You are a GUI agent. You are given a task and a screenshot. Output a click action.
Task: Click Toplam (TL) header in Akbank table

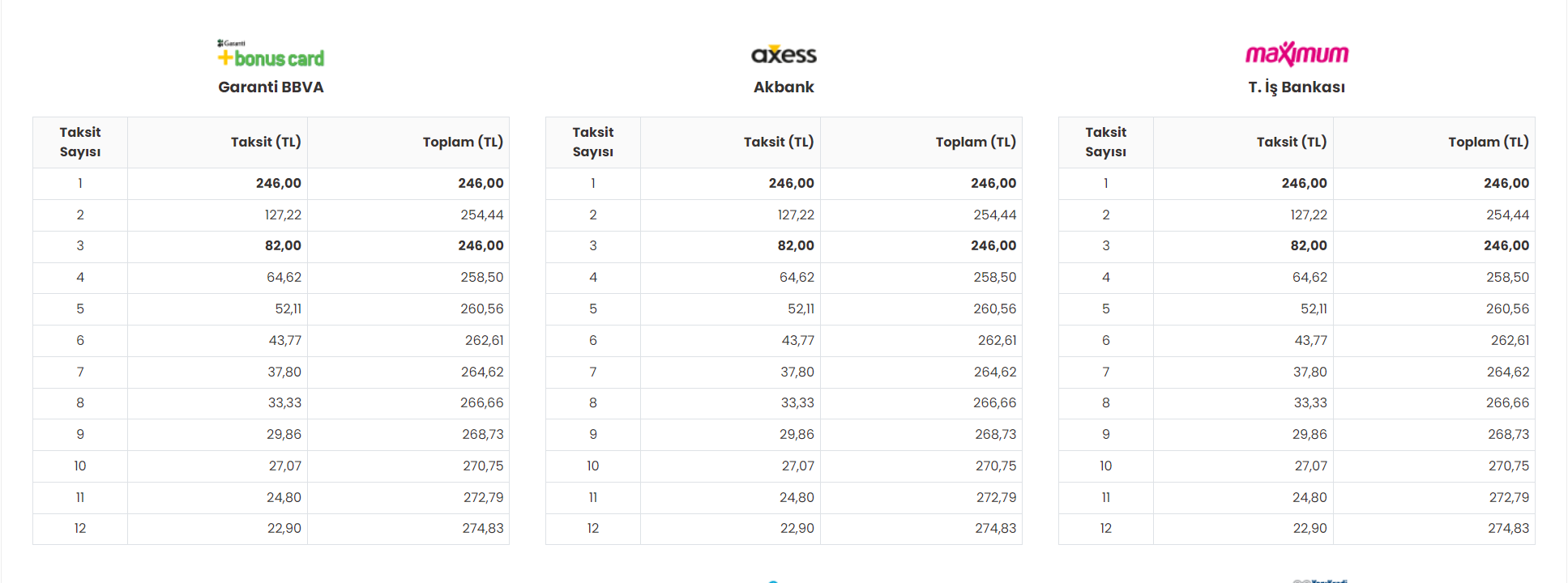pyautogui.click(x=976, y=142)
